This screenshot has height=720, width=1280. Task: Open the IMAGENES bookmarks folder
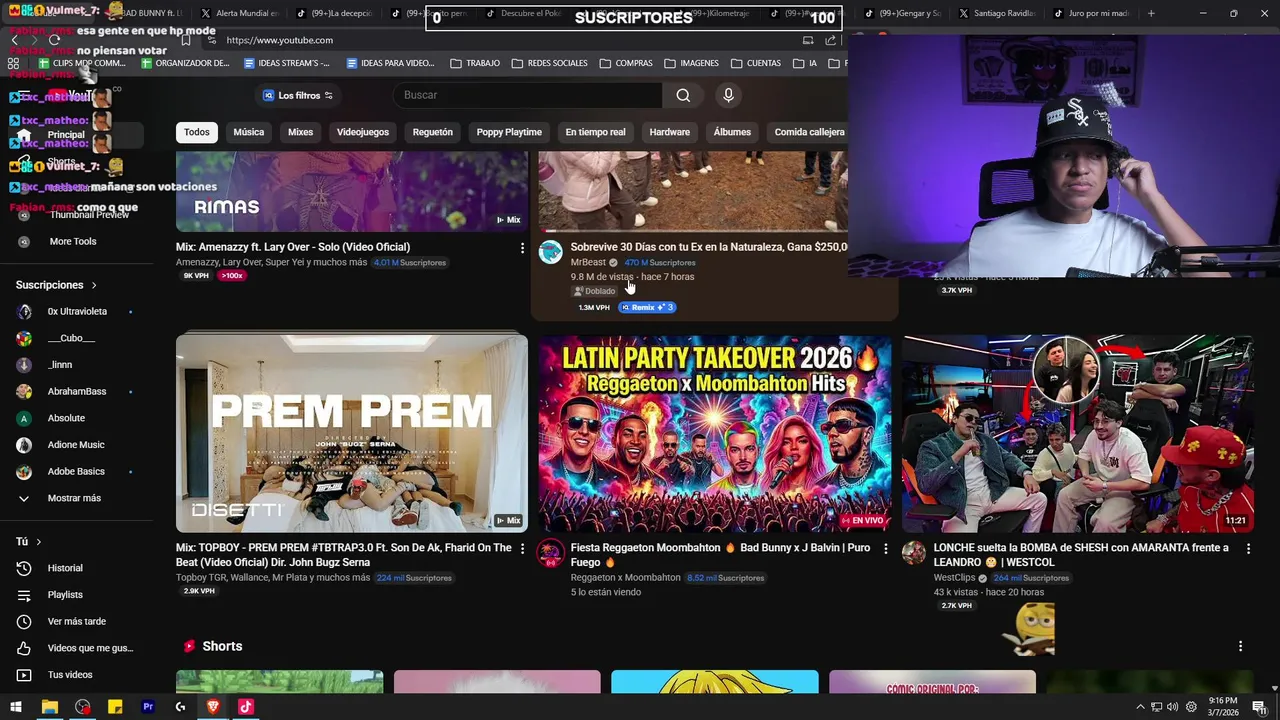[691, 63]
